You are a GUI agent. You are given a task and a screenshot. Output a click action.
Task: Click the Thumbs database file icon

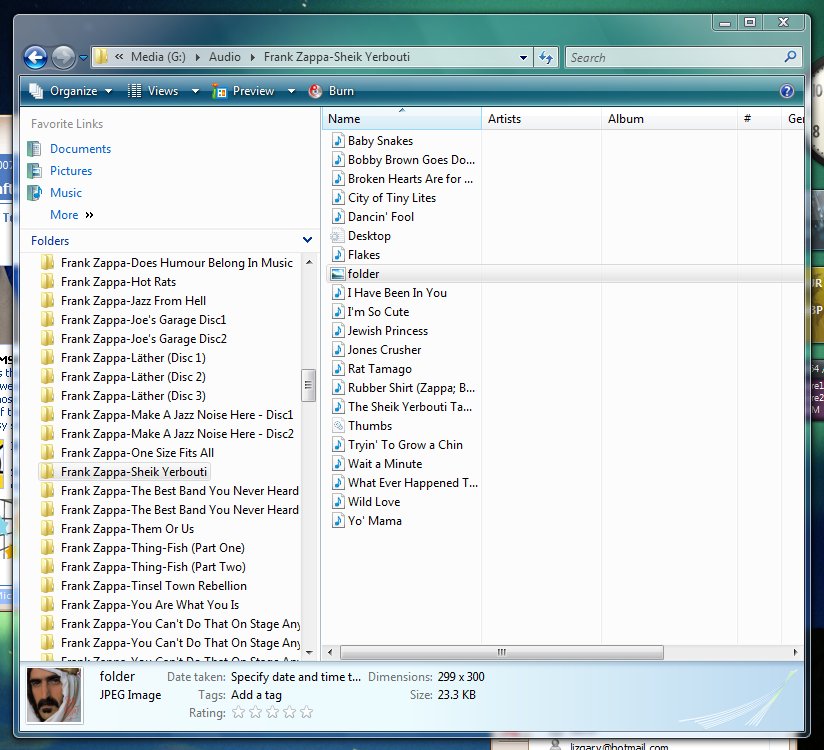(337, 426)
